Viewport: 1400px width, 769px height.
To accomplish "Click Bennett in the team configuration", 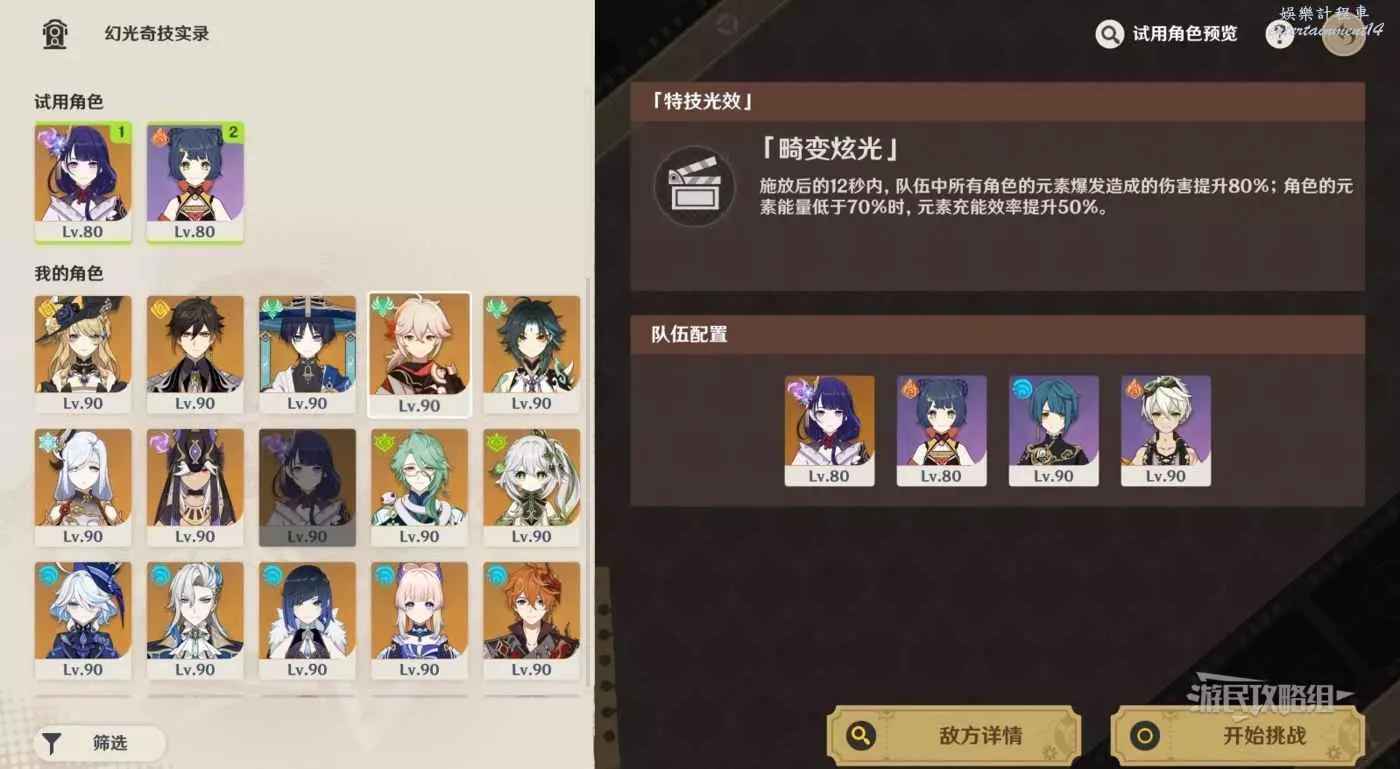I will click(1166, 431).
